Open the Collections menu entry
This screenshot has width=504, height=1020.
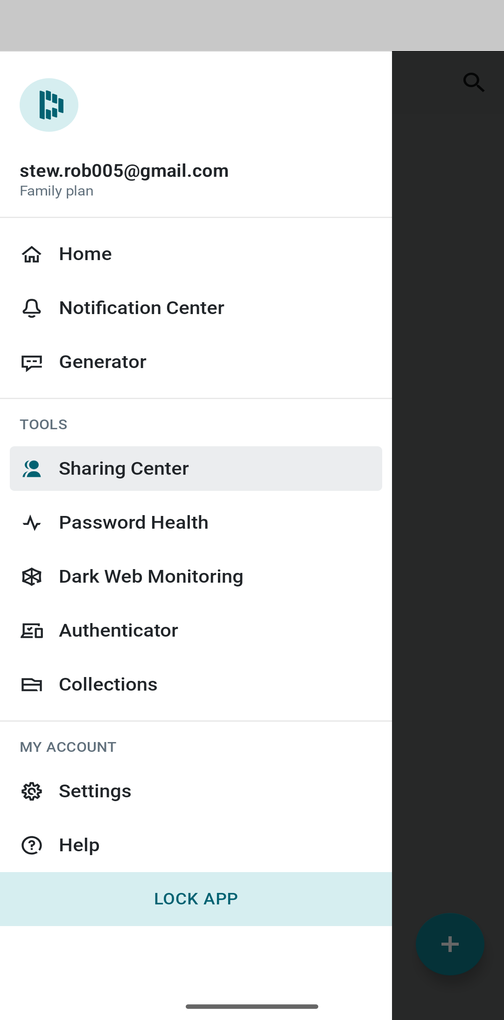(196, 684)
